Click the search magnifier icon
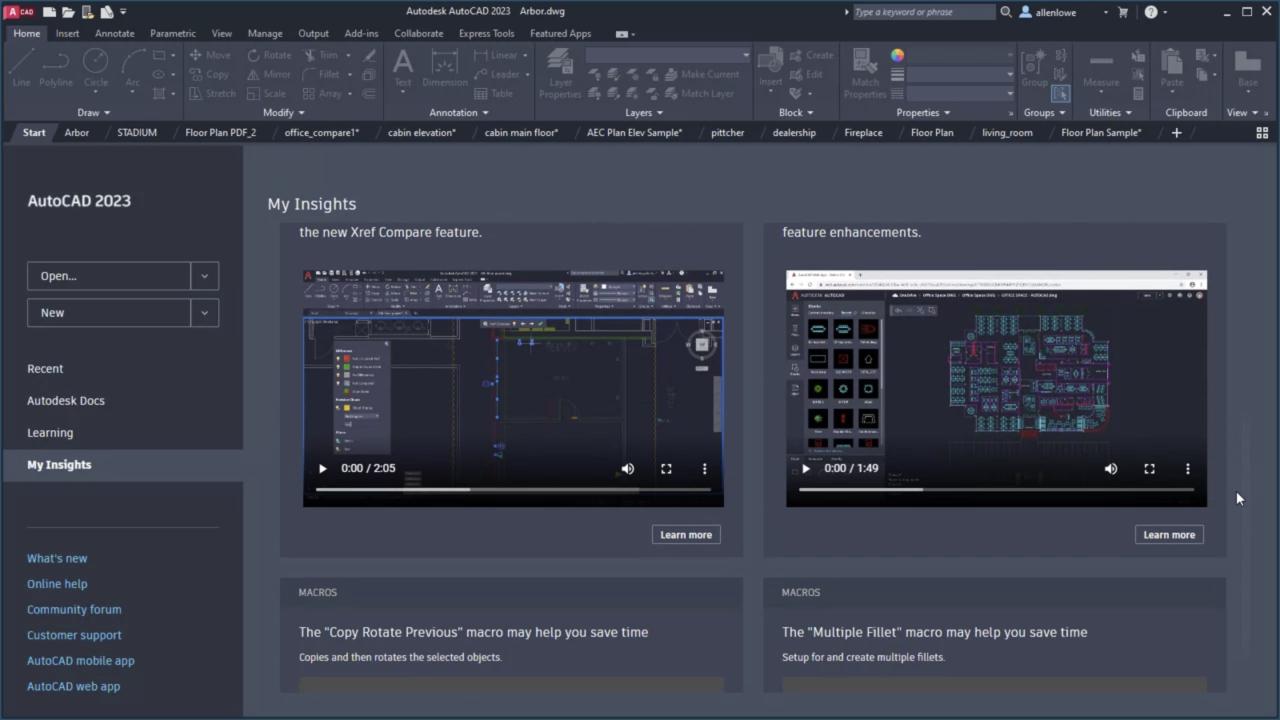 point(1005,12)
